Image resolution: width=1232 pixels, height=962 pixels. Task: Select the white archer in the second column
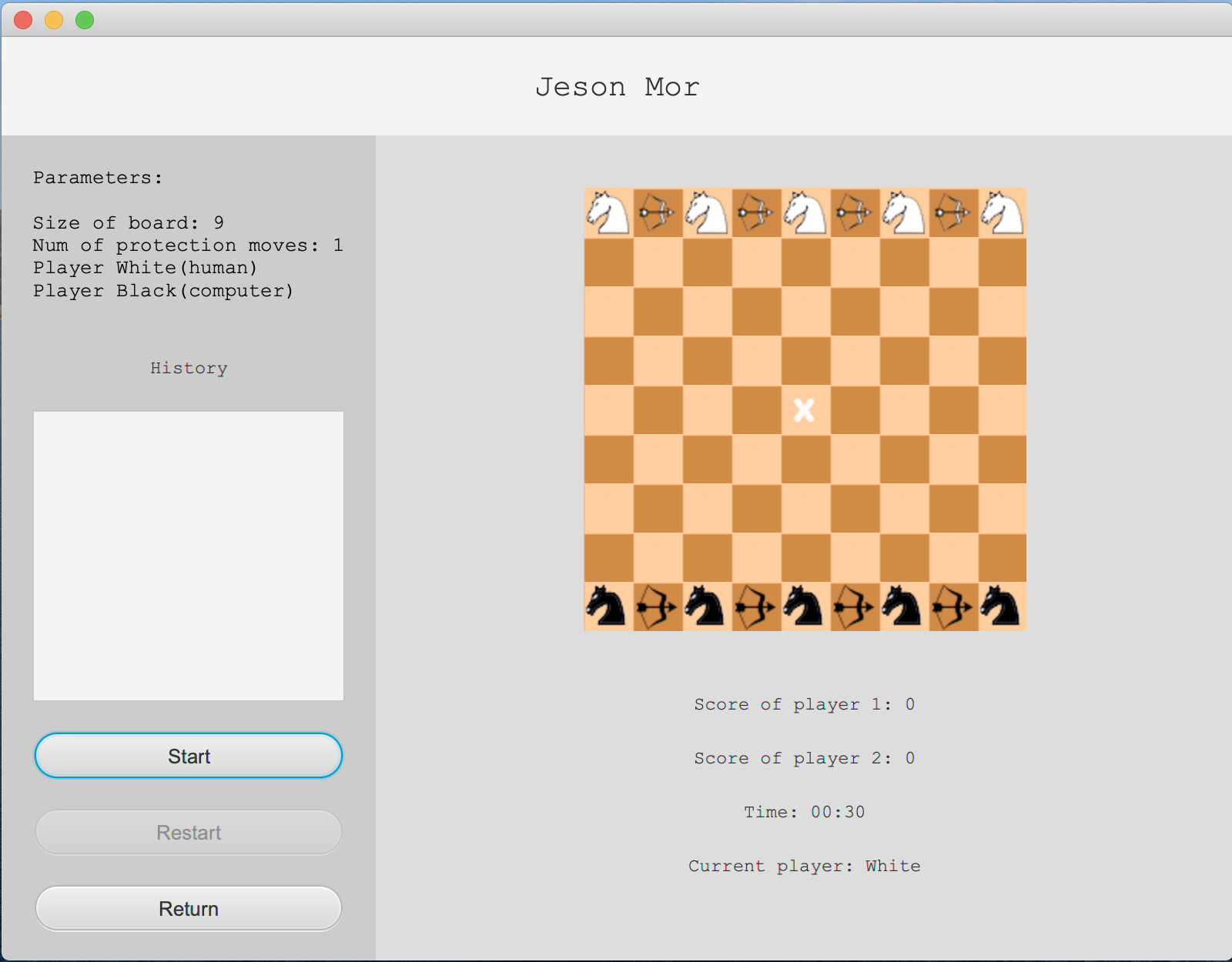click(x=658, y=212)
